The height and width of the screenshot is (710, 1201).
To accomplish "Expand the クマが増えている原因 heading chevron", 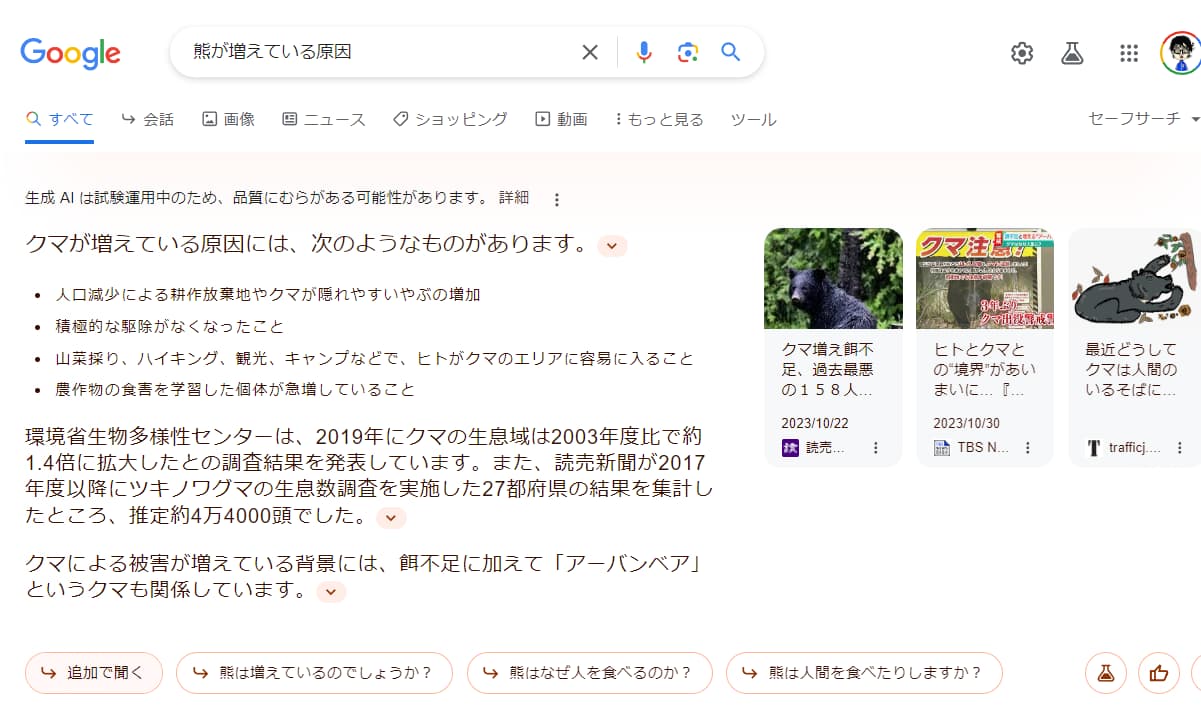I will 612,245.
